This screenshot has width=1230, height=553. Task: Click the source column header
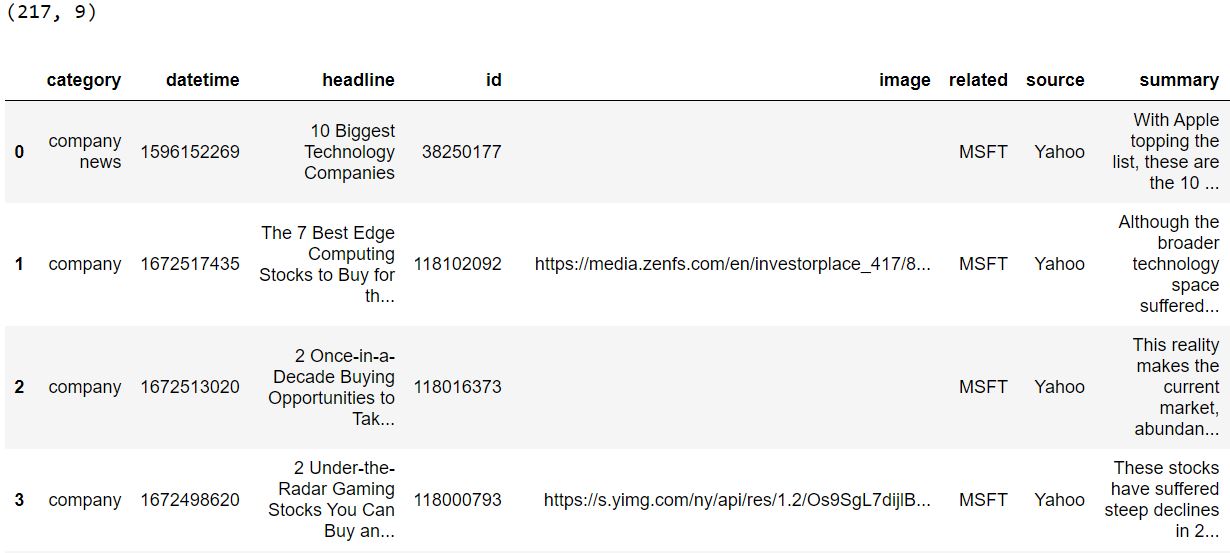1055,80
